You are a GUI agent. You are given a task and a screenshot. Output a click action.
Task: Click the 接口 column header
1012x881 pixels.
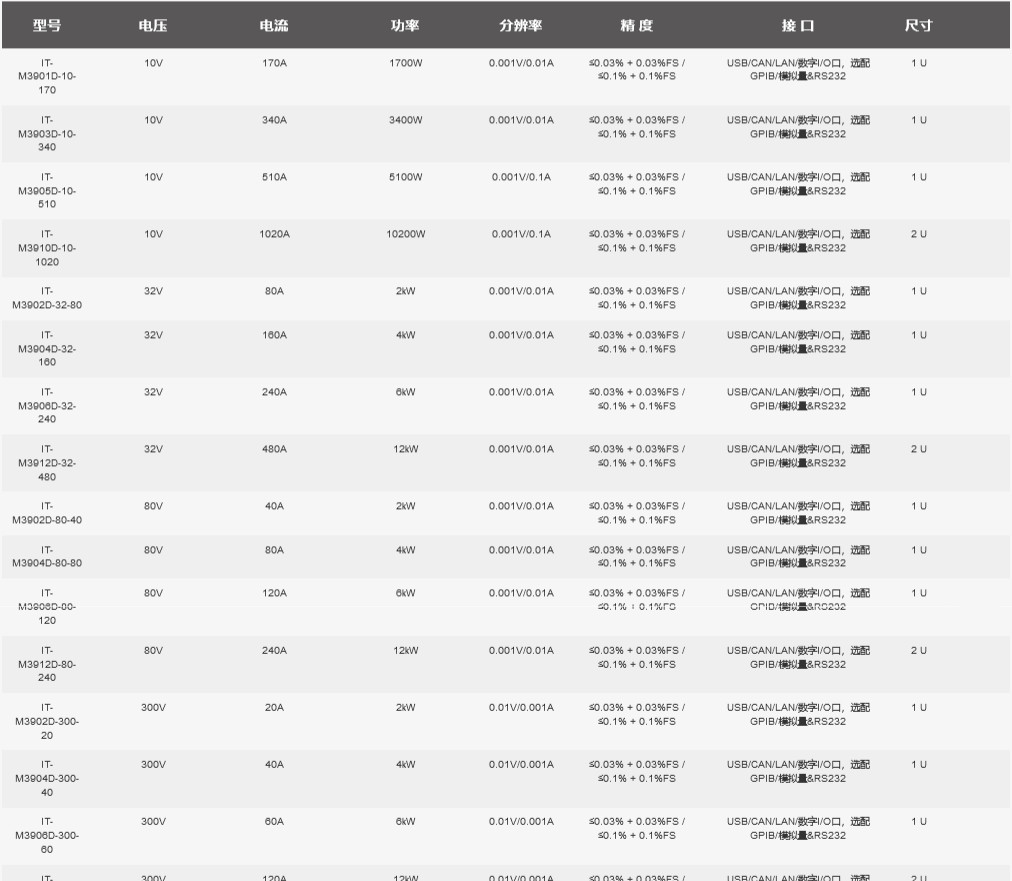798,26
